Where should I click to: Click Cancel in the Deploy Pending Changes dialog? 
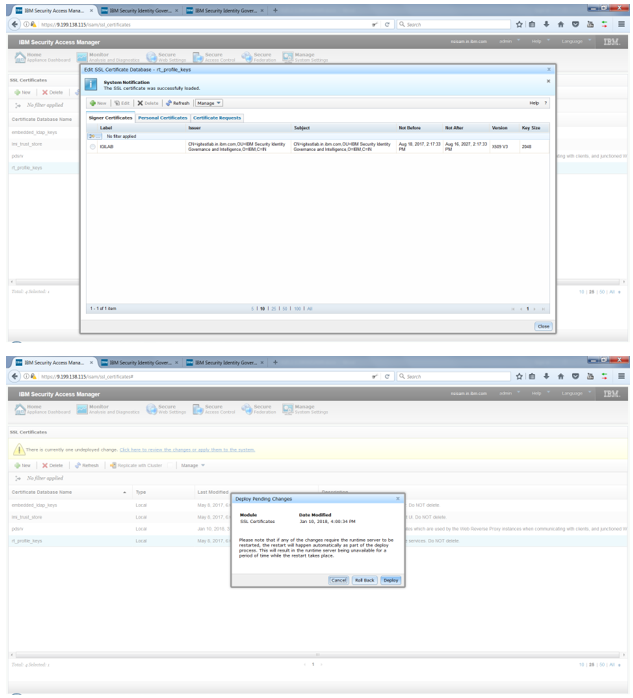[x=338, y=580]
